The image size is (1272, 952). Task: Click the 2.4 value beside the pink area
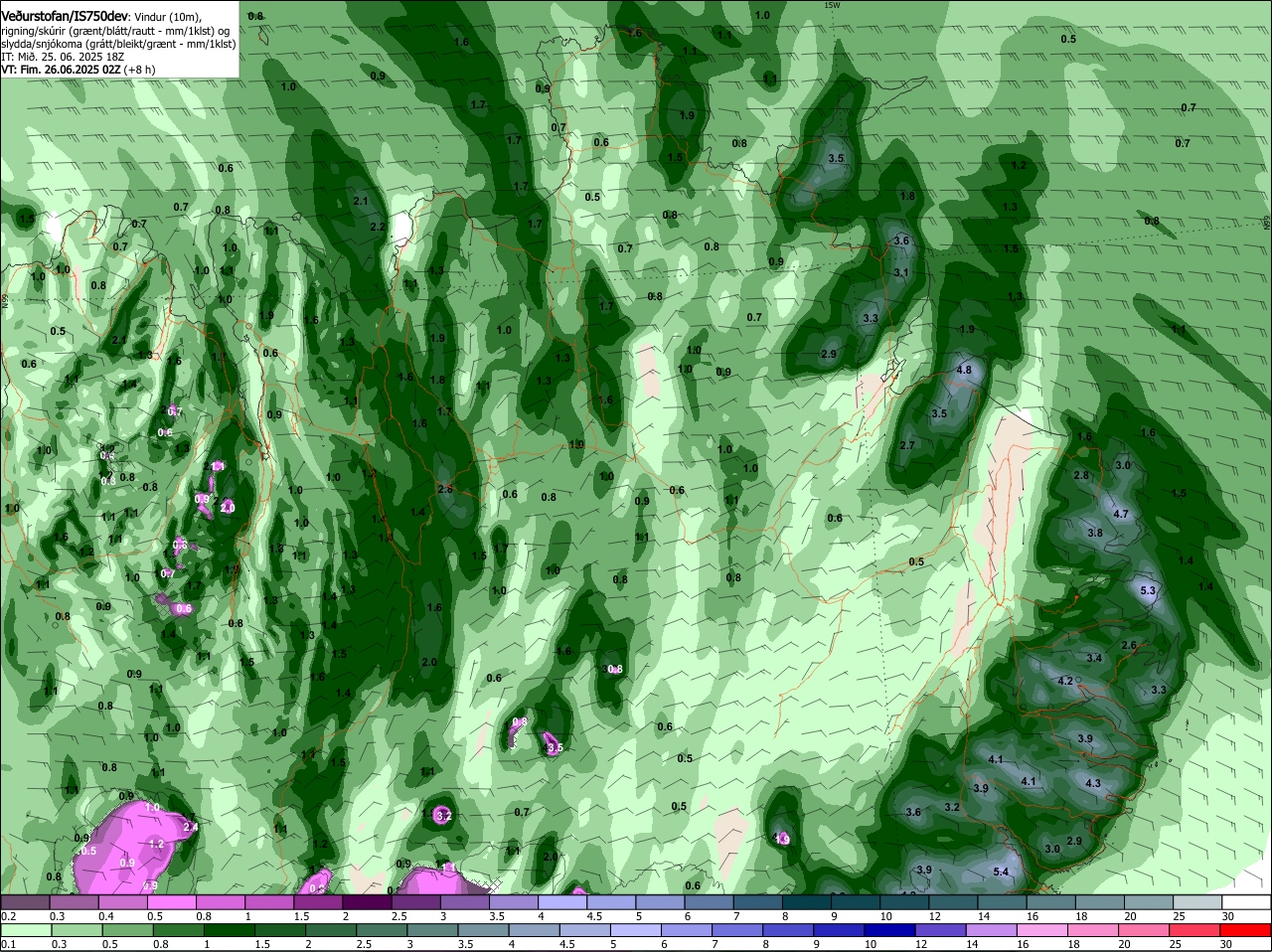coord(191,827)
